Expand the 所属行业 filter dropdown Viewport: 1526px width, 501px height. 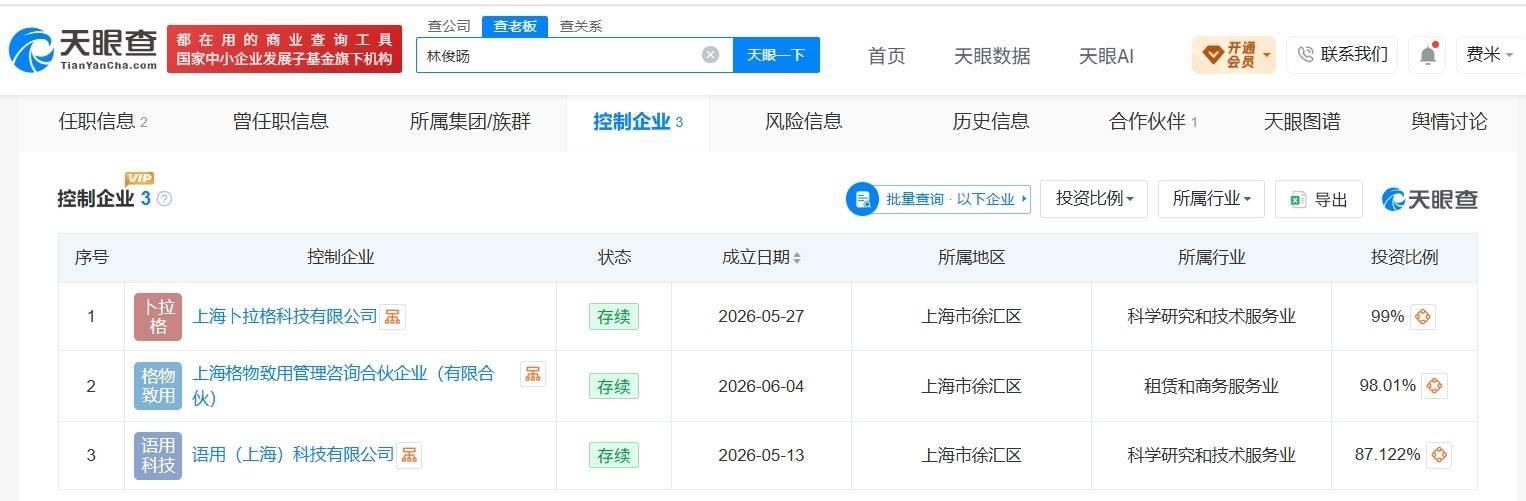click(1211, 199)
